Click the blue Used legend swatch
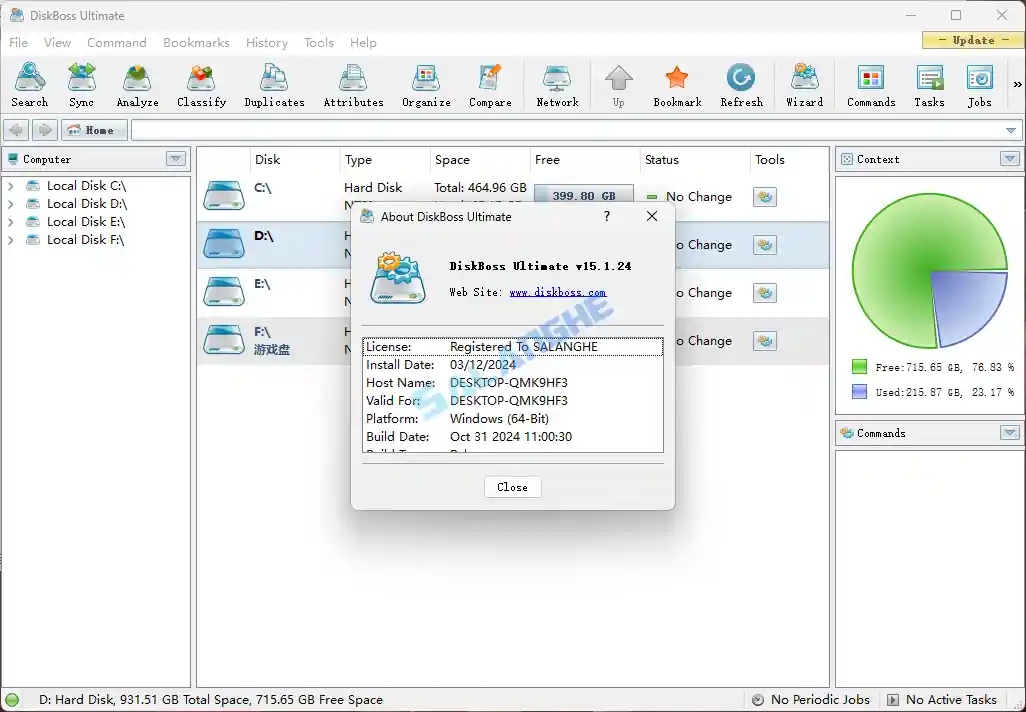Image resolution: width=1026 pixels, height=712 pixels. (x=859, y=392)
